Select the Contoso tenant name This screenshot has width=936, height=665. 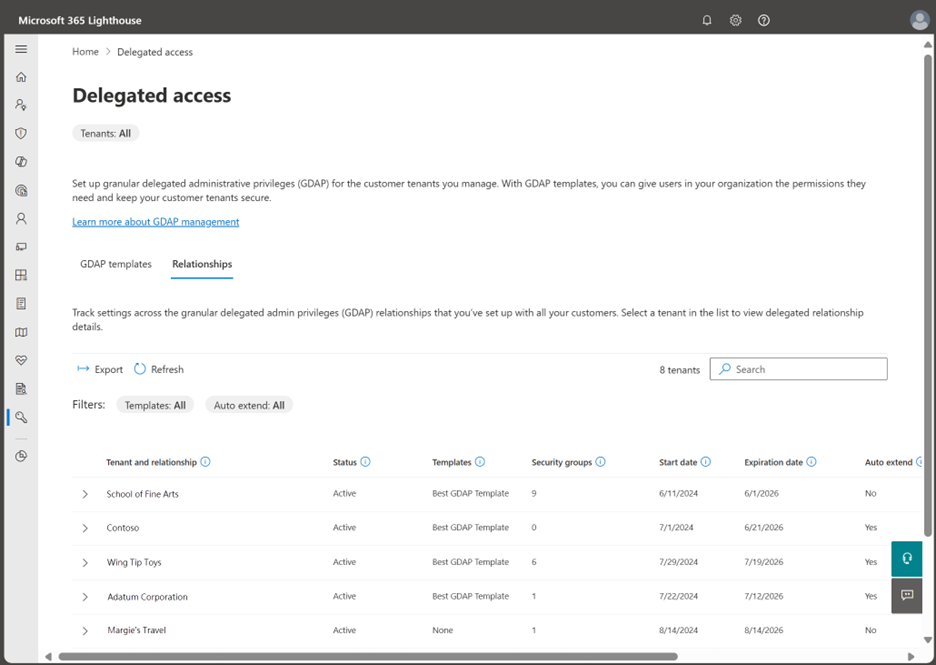(122, 528)
